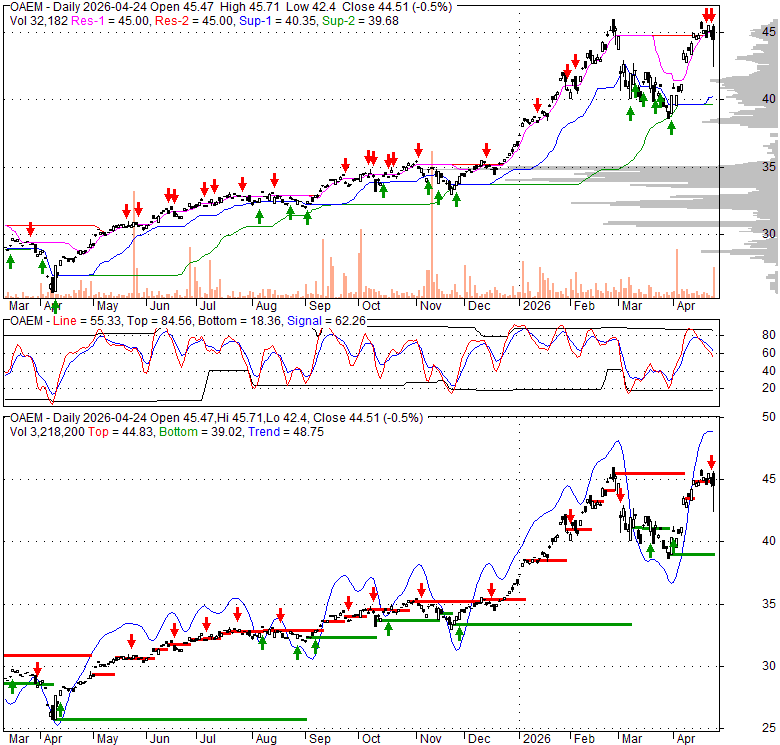Click the red sell arrow at early December in top chart
This screenshot has height=745, width=780.
point(486,148)
